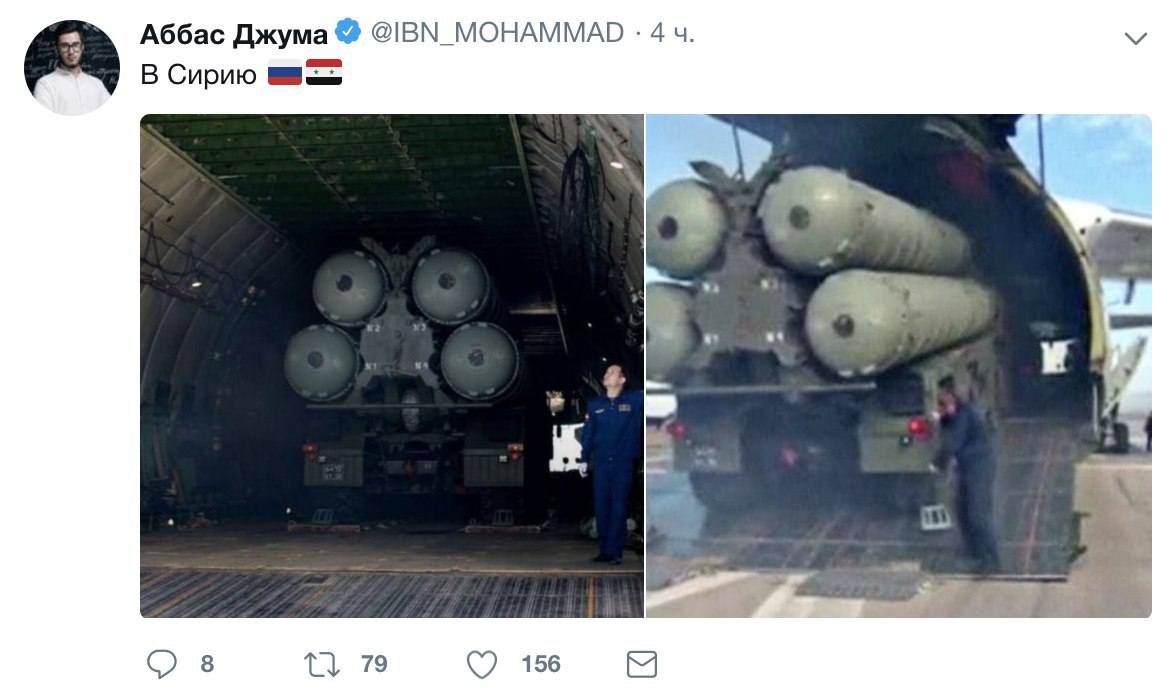Open the tweet options chevron menu
Image resolution: width=1174 pixels, height=698 pixels.
pyautogui.click(x=1136, y=38)
